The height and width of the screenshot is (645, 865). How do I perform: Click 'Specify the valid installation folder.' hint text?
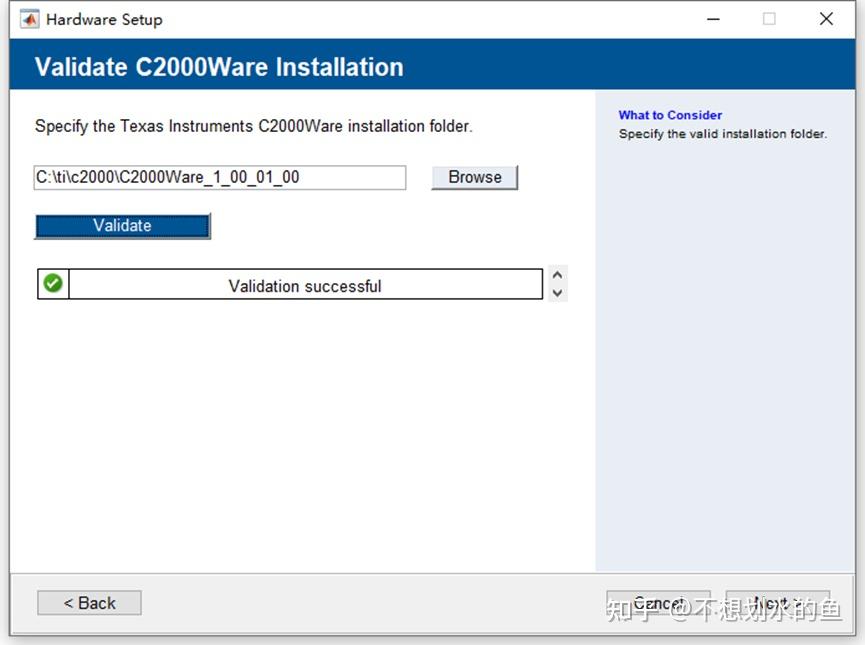pyautogui.click(x=723, y=134)
